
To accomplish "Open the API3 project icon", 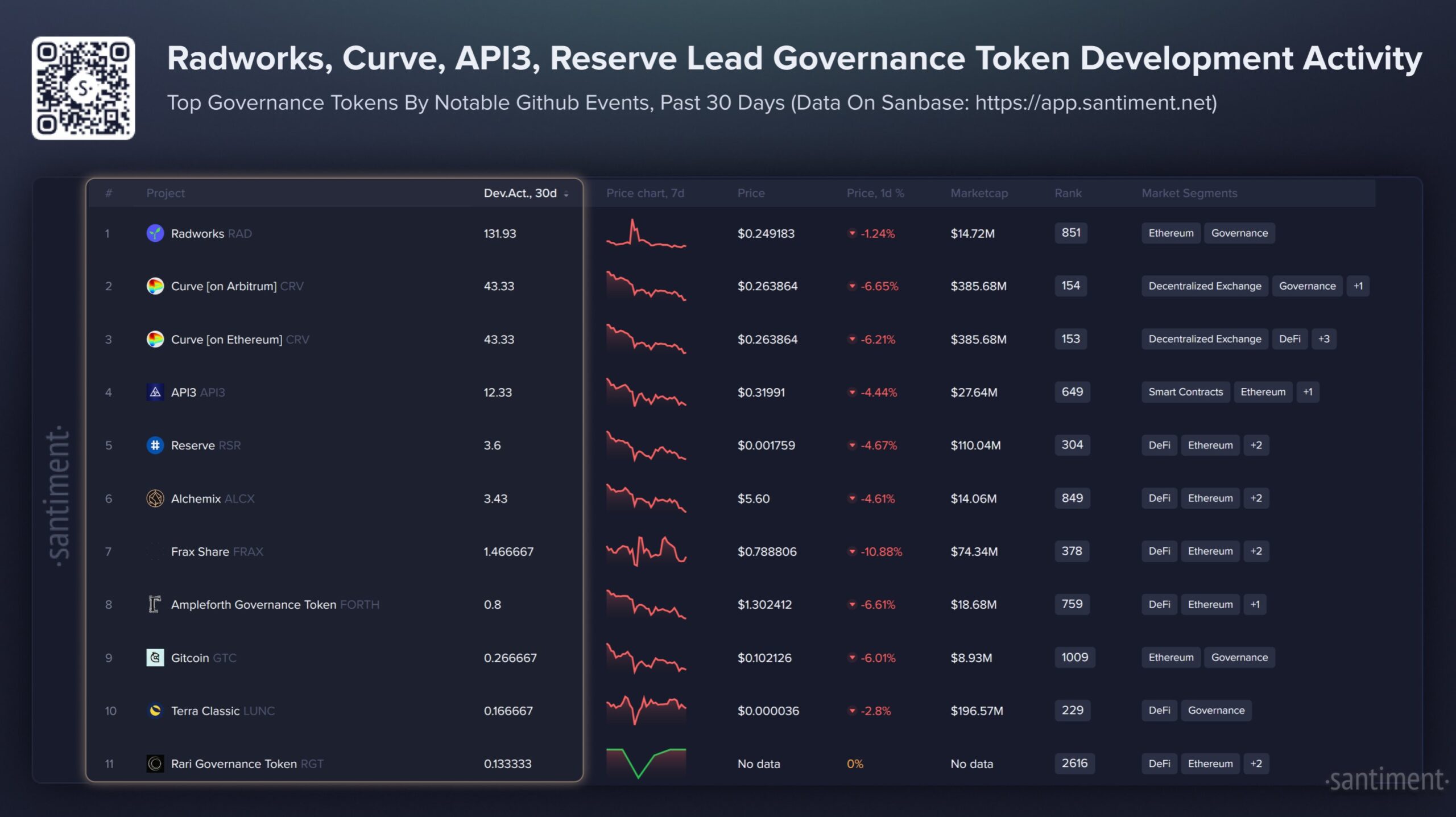I will coord(155,392).
